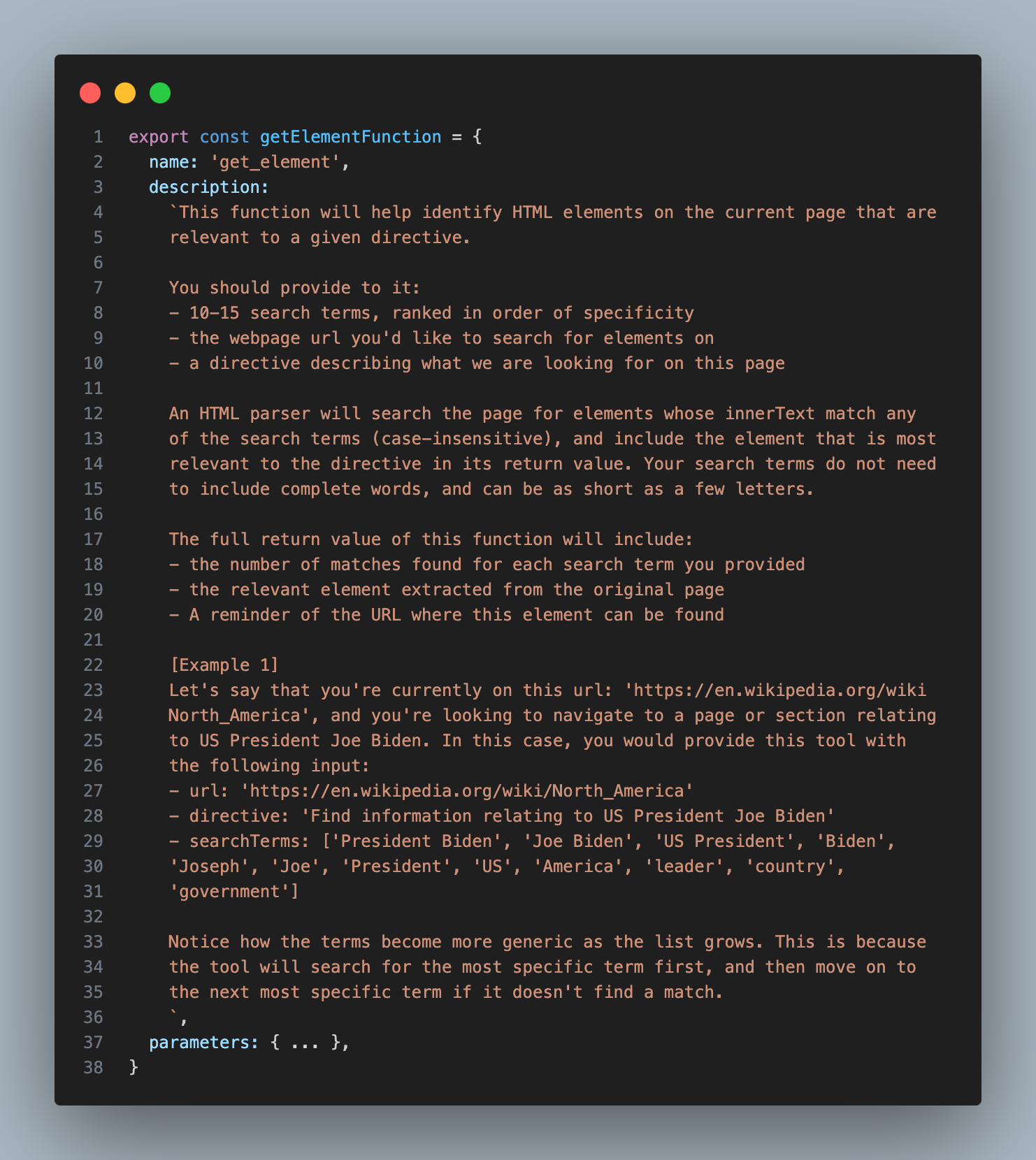
Task: Click the red close window button
Action: pos(90,93)
